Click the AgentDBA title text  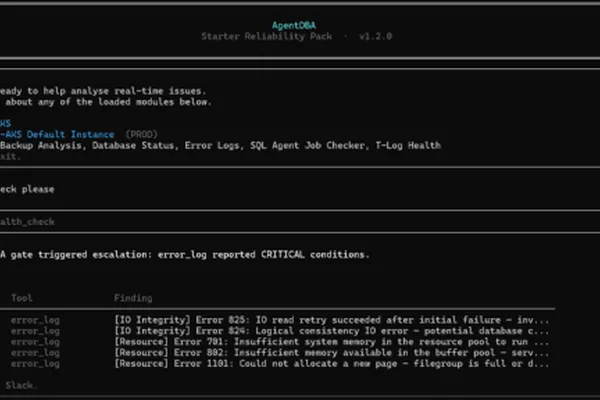point(294,25)
